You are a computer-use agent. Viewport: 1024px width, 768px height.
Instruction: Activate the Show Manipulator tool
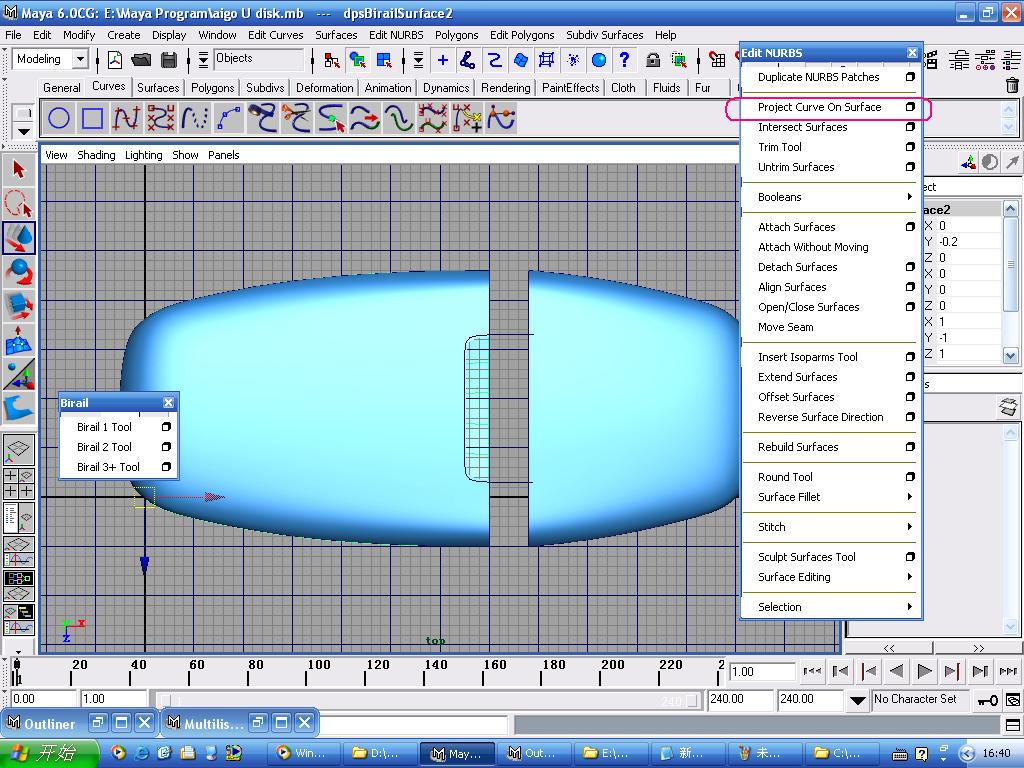coord(18,374)
